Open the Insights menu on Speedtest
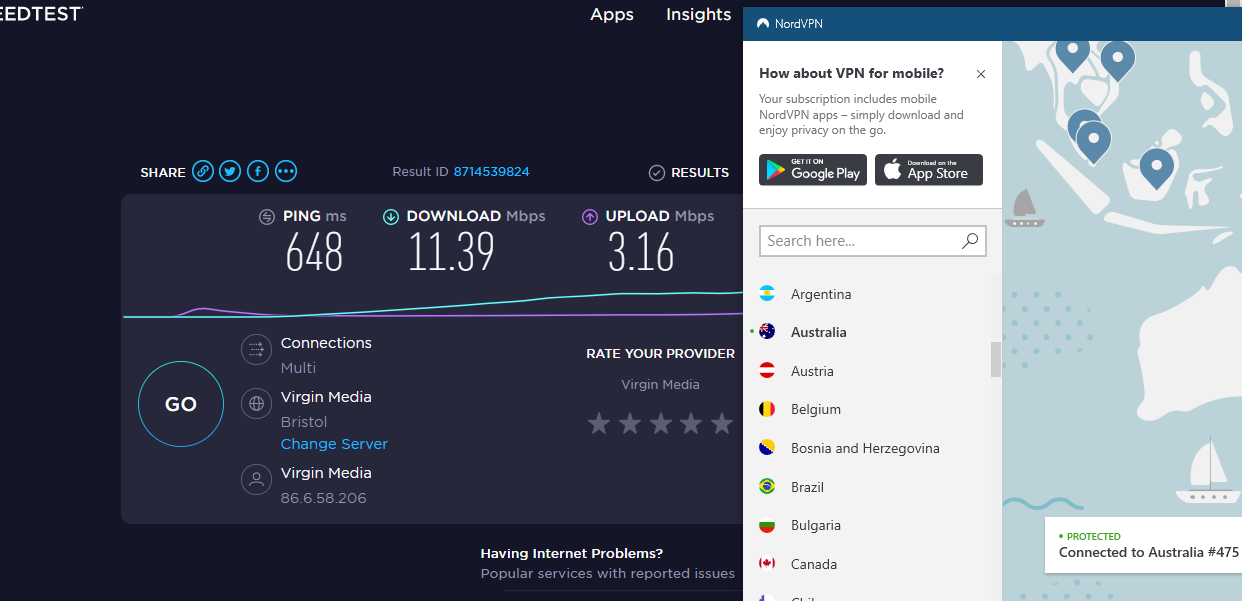The image size is (1242, 601). click(x=699, y=14)
